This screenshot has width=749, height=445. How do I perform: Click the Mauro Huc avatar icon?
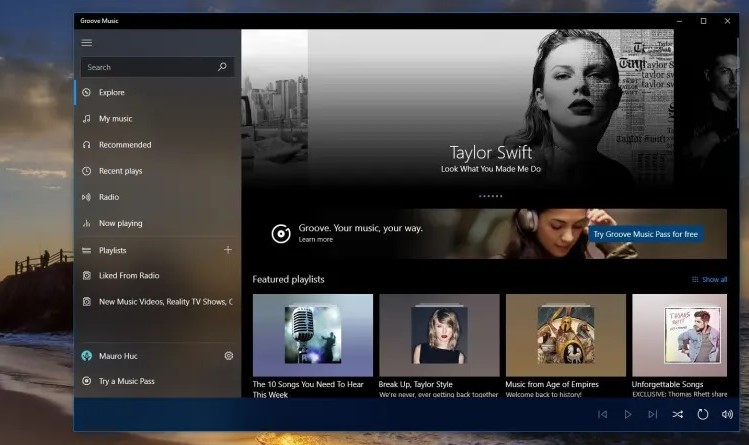86,356
